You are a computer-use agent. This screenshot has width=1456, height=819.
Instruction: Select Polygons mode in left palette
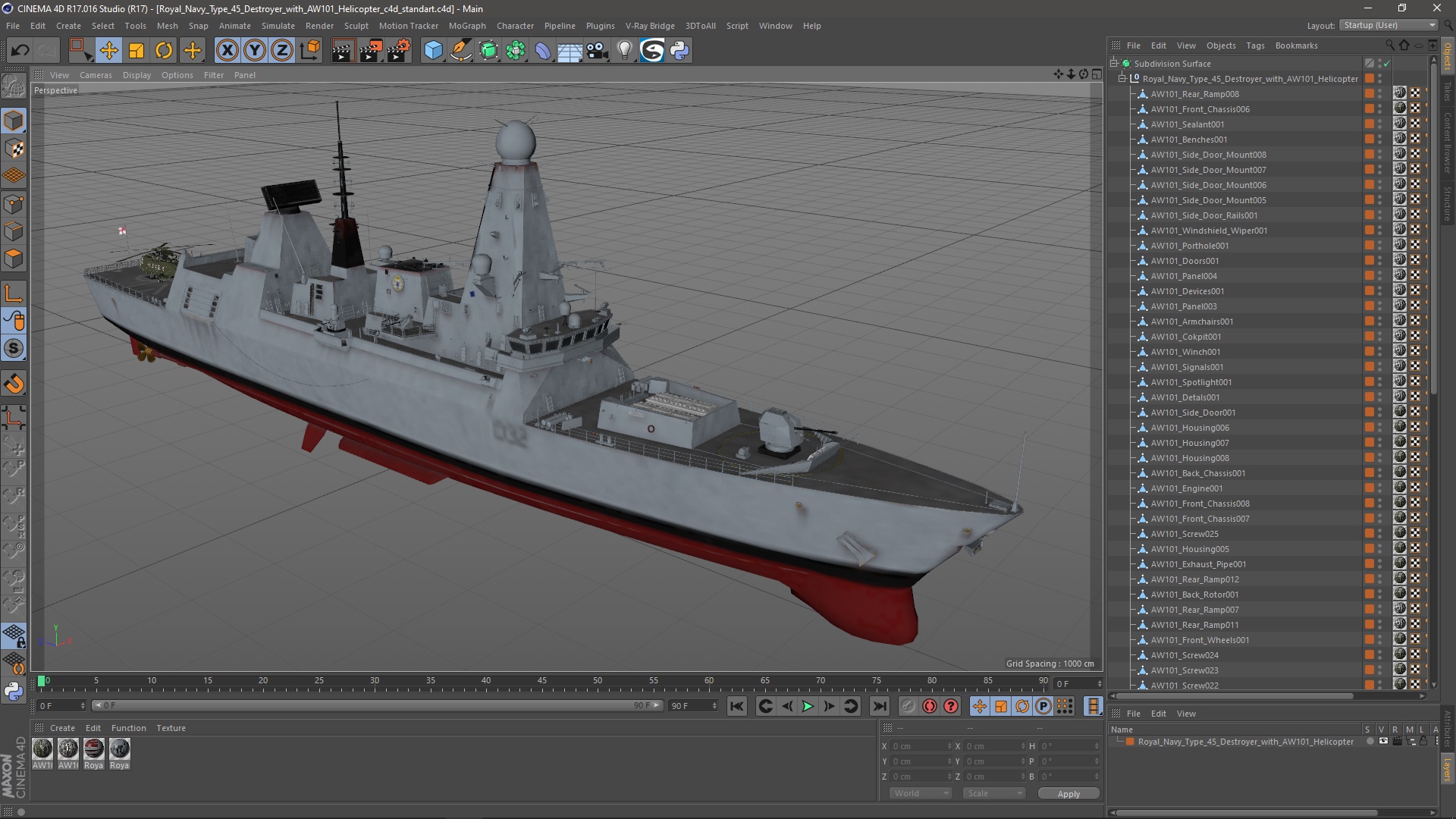pos(14,259)
